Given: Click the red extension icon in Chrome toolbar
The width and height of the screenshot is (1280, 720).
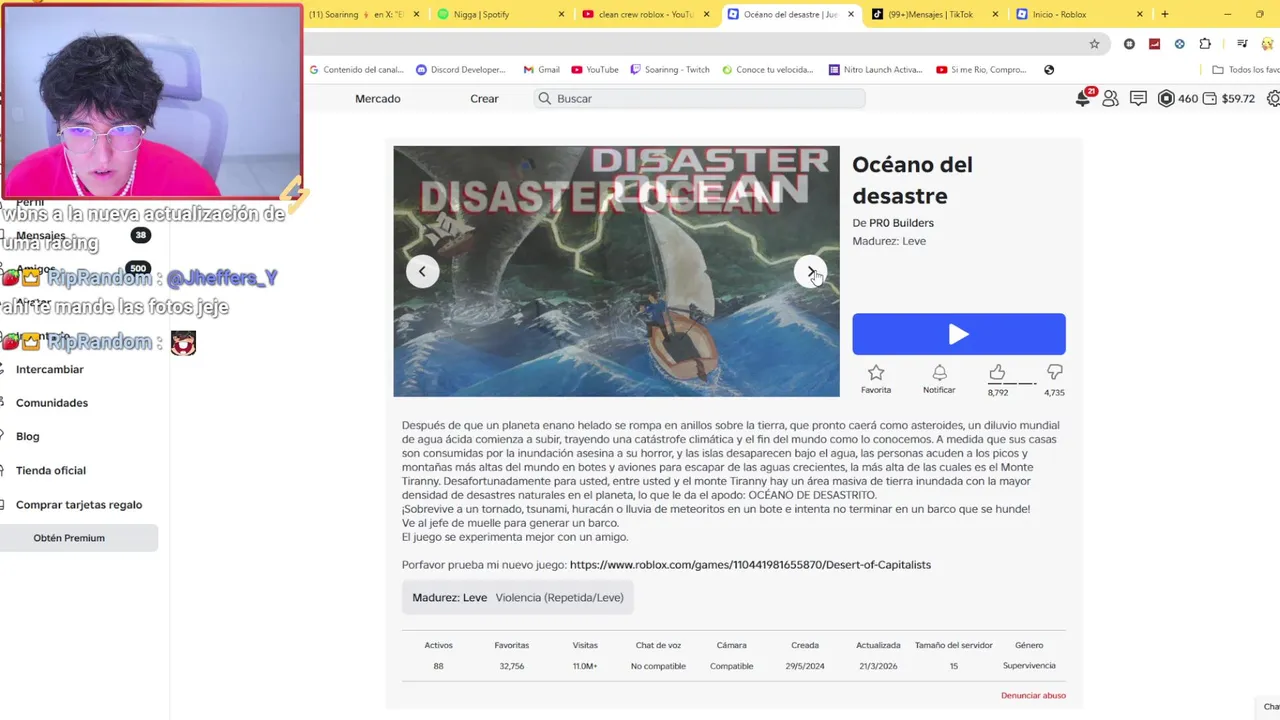Looking at the screenshot, I should tap(1155, 44).
